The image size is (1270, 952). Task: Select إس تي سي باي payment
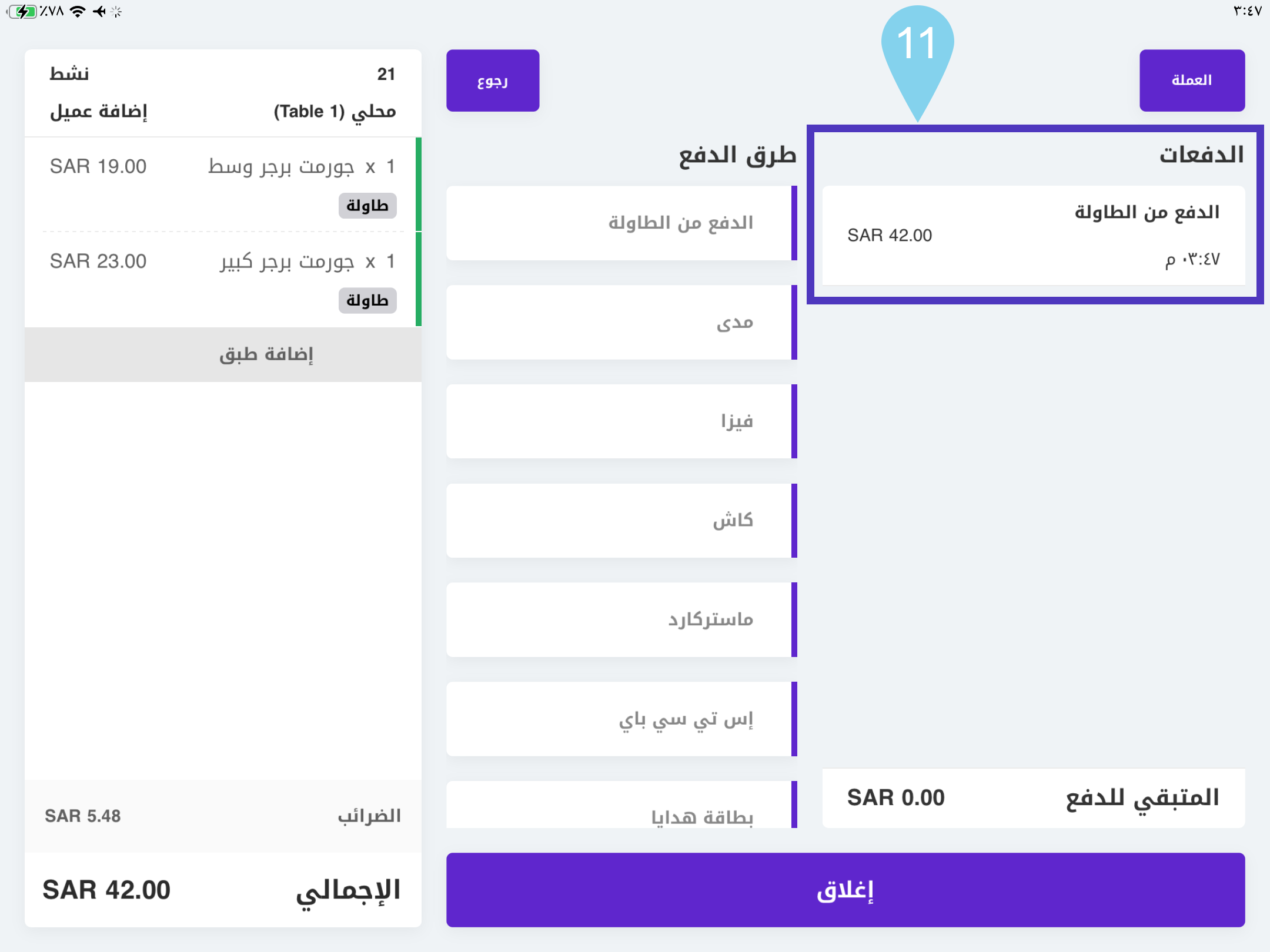pos(620,719)
